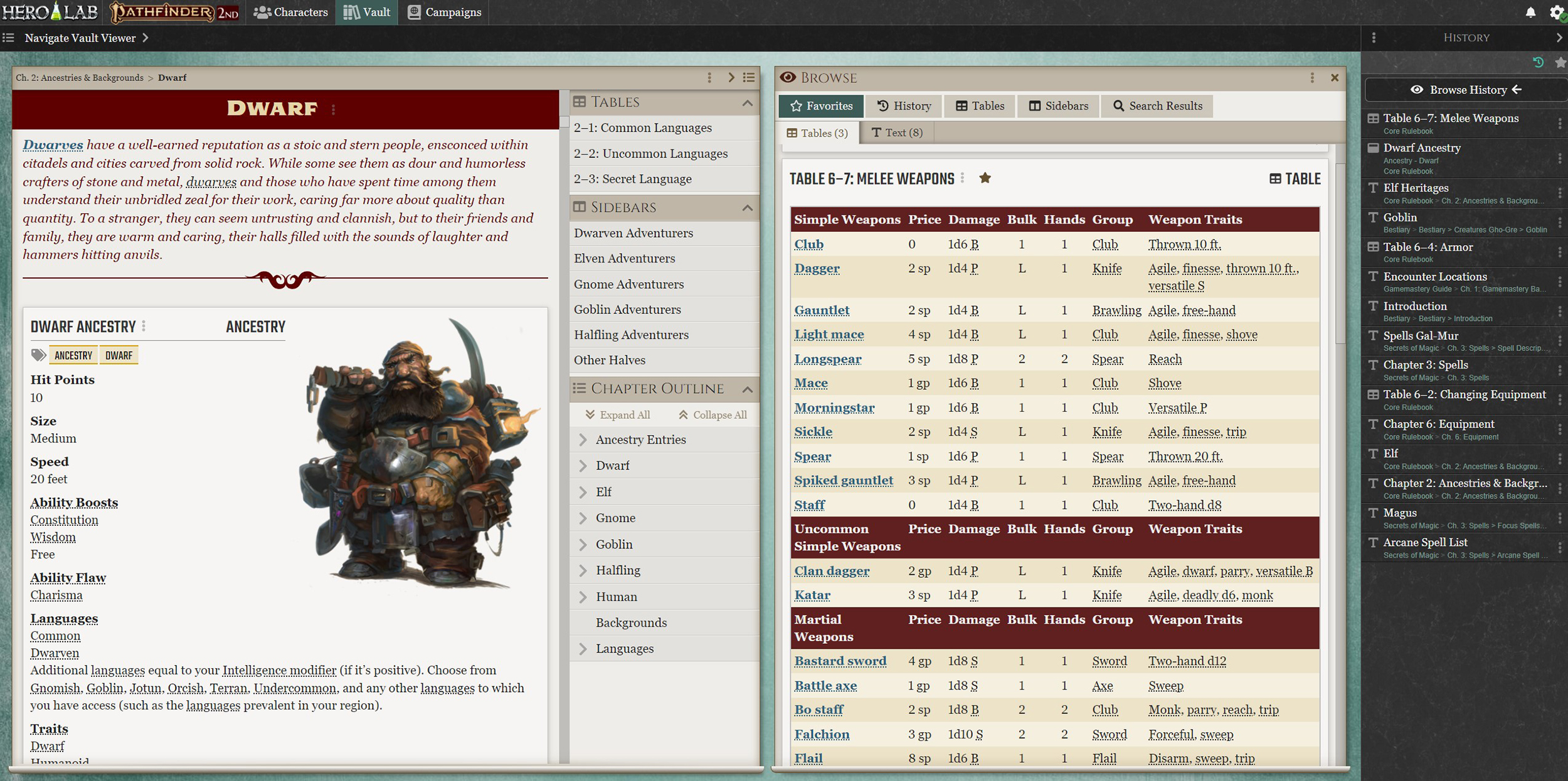Open options for Spells Gal-Mur entry

1560,341
